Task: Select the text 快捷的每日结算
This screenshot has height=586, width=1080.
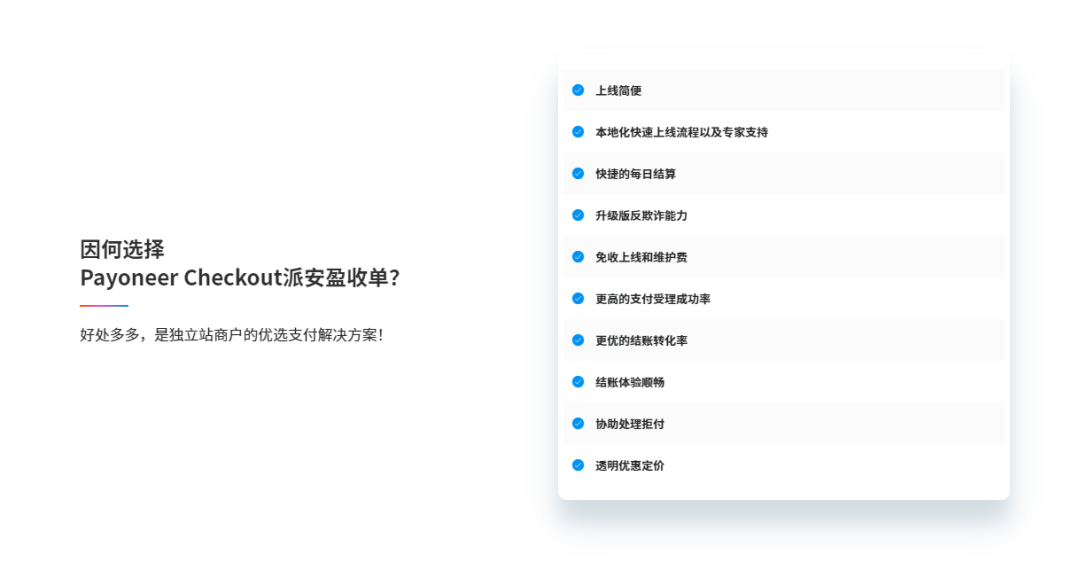Action: pos(636,174)
